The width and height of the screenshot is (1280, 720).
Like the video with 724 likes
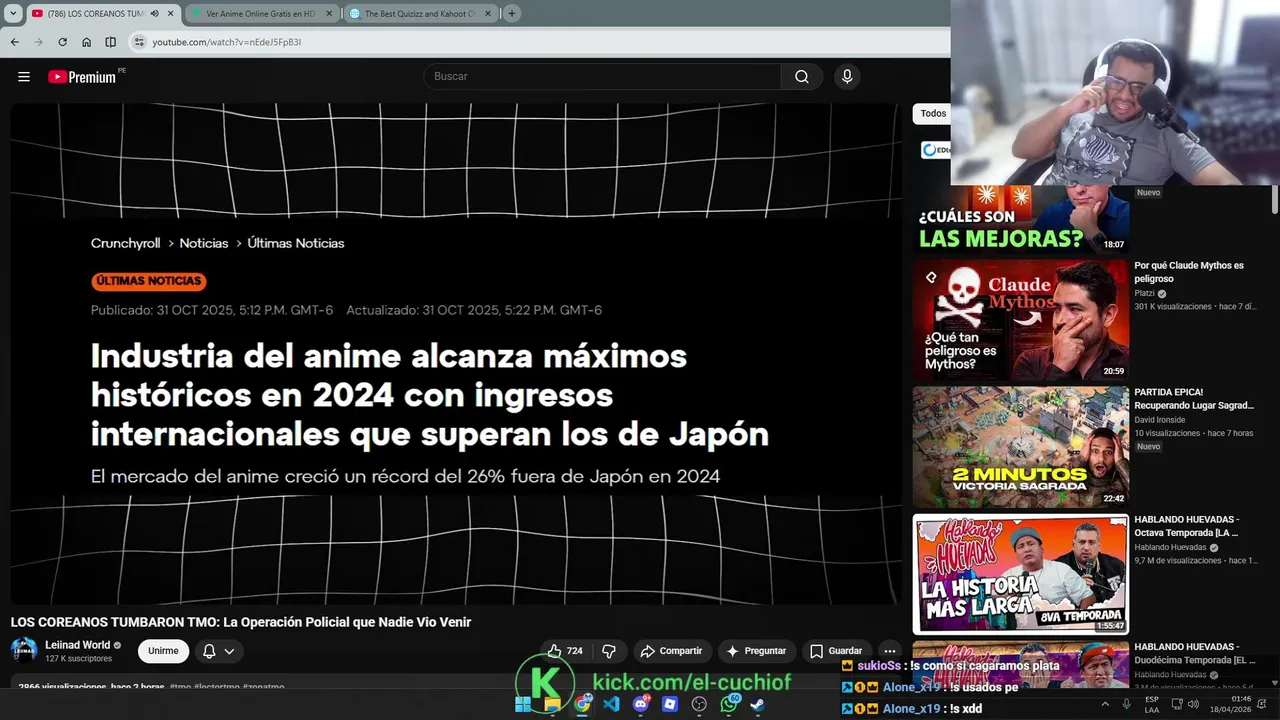click(565, 651)
